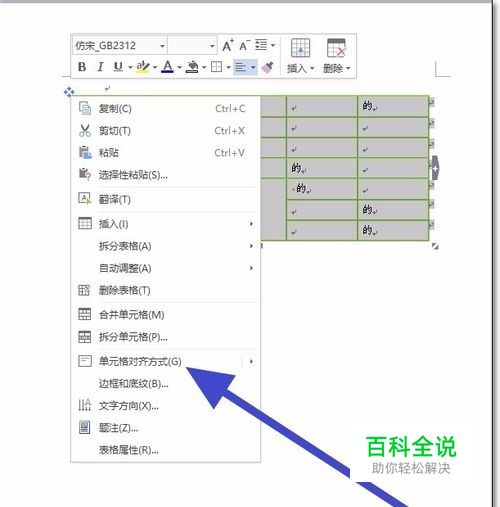The image size is (500, 507).
Task: Choose 粘贴 from context menu
Action: click(x=165, y=153)
